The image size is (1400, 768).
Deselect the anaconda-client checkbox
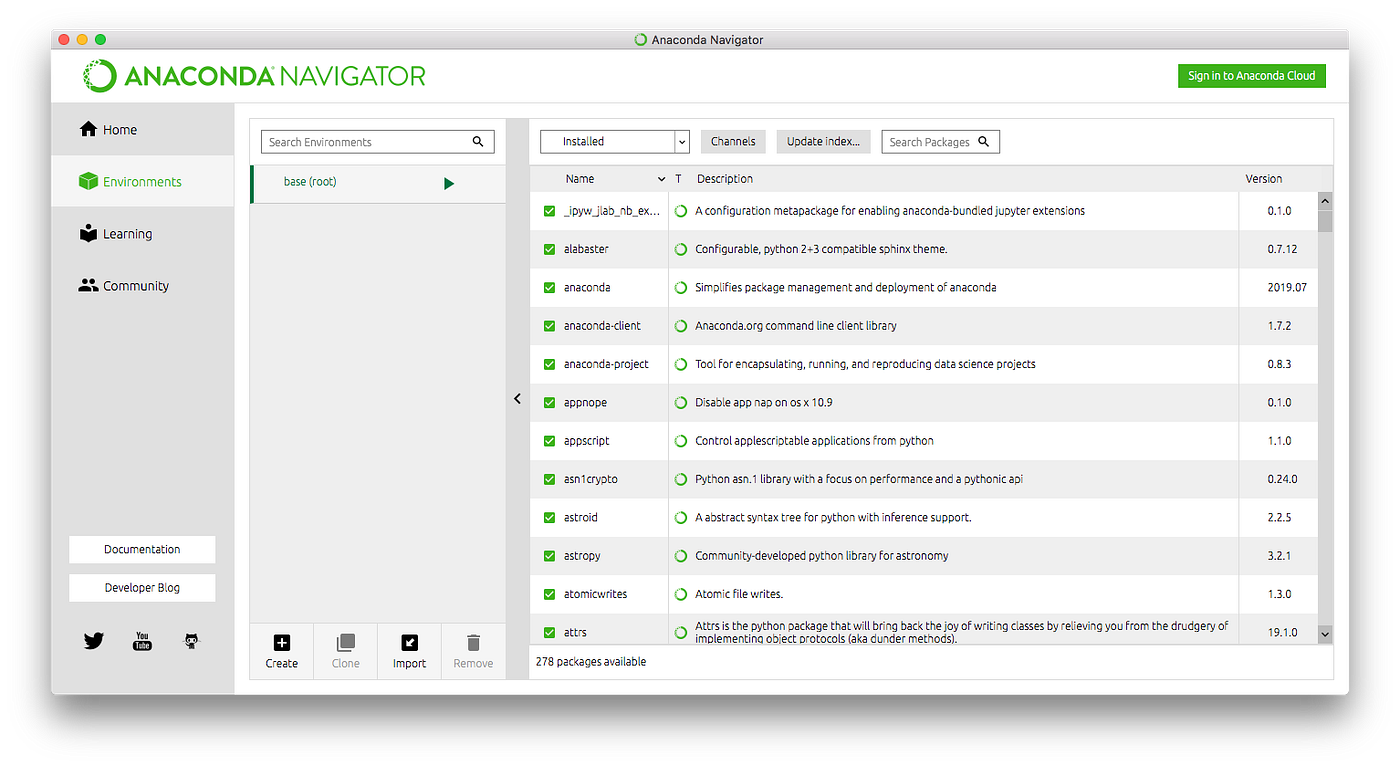[x=549, y=325]
